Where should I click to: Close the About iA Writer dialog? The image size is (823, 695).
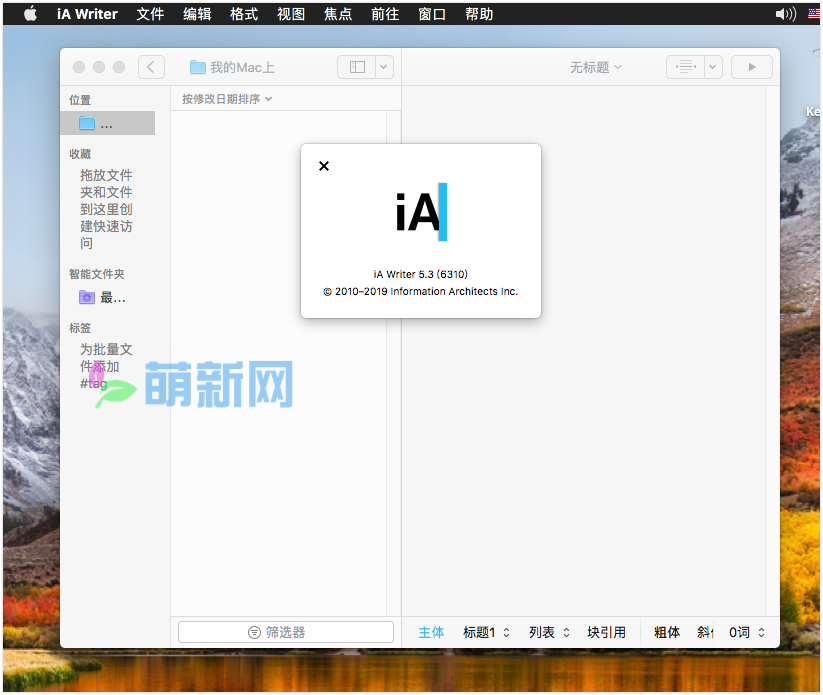(x=324, y=166)
